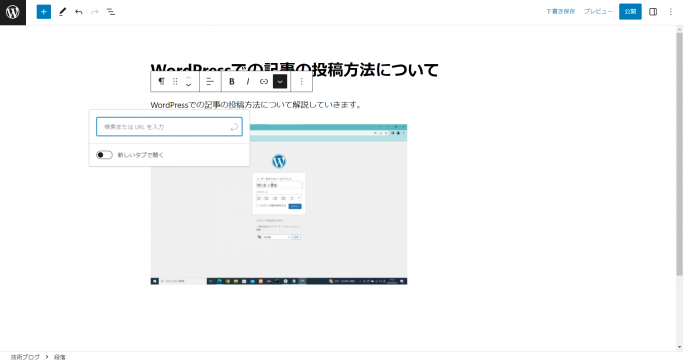
Task: Click the vertical scrollbar thumb
Action: coord(679,154)
